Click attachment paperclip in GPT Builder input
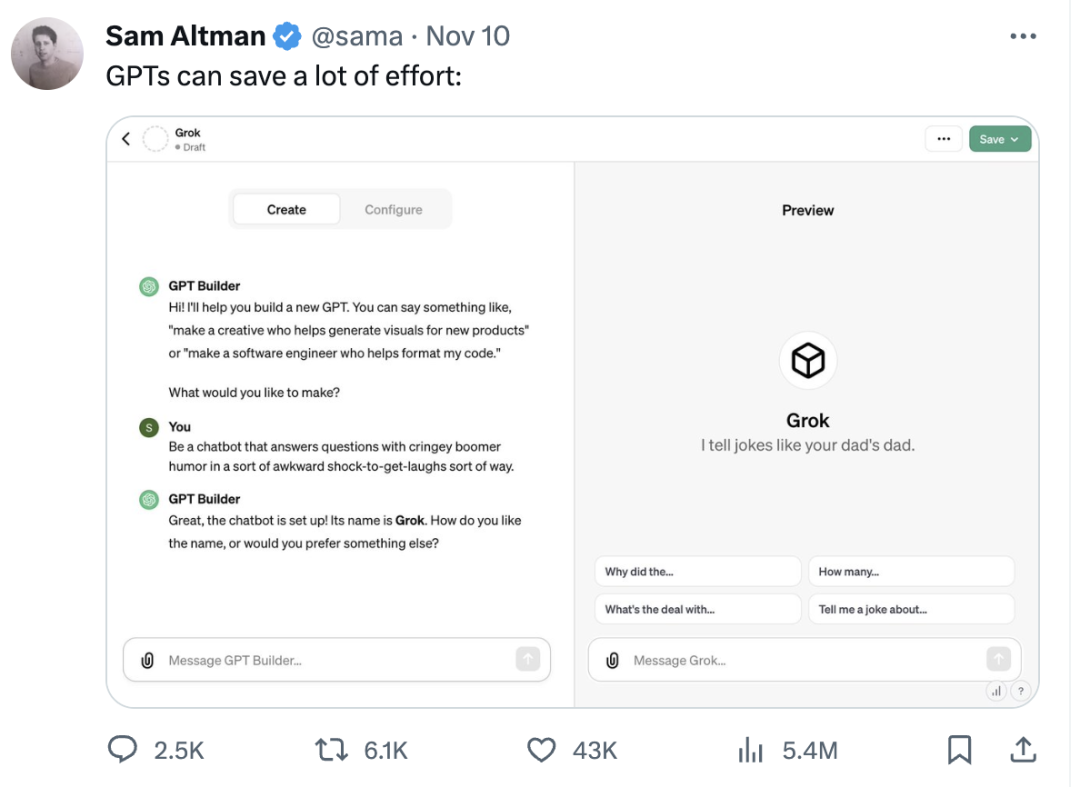Screen dimensions: 1080x787 point(148,660)
